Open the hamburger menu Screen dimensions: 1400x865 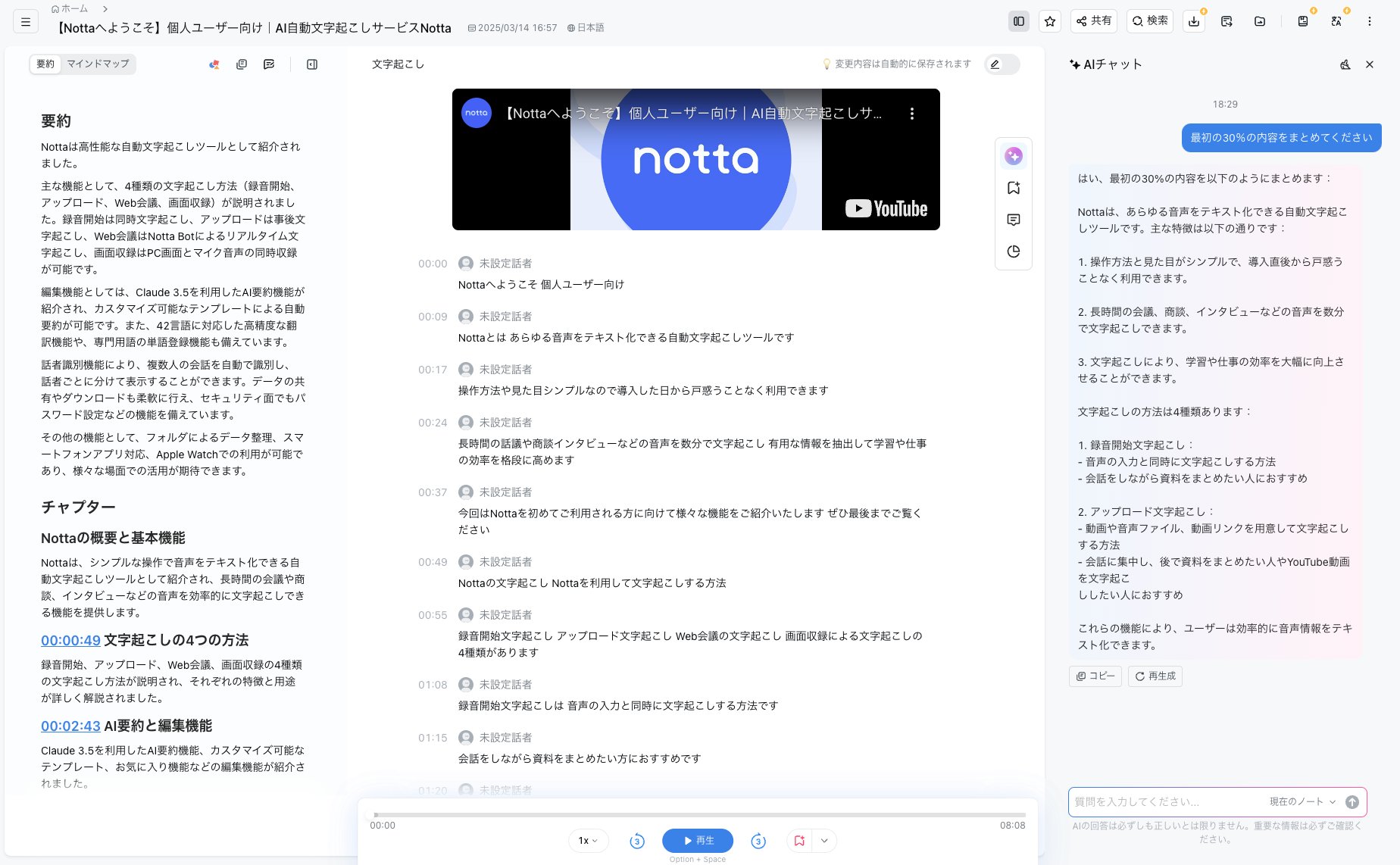26,22
